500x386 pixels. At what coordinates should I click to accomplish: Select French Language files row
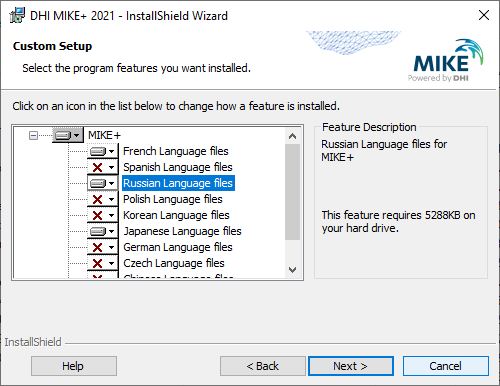click(176, 151)
